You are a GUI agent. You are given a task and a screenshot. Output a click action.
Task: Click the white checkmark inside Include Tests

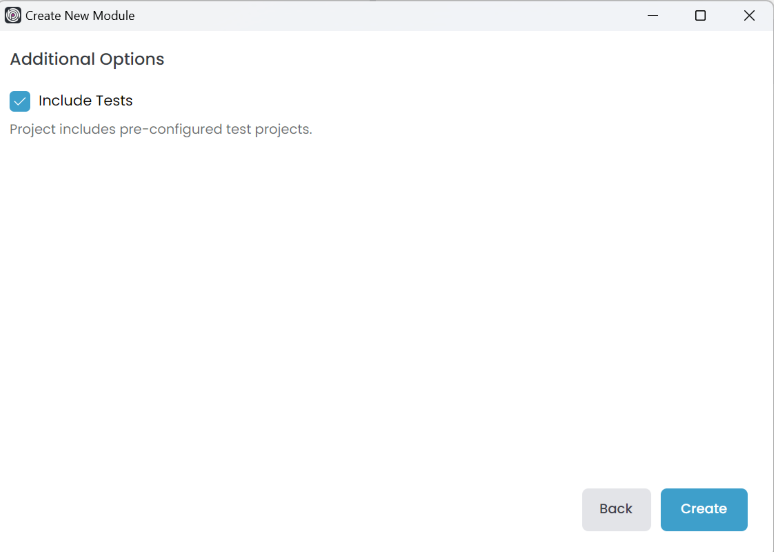pyautogui.click(x=20, y=101)
